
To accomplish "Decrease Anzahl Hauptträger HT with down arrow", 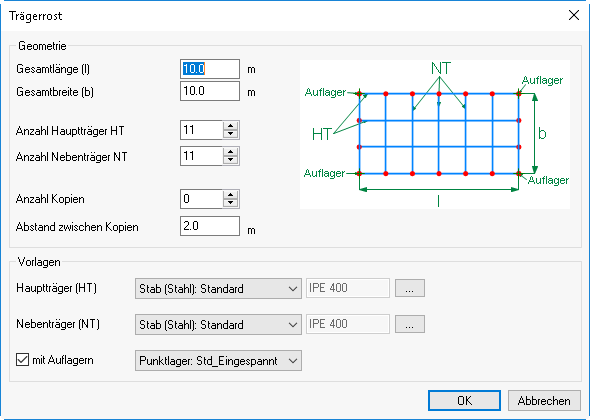I will (230, 134).
